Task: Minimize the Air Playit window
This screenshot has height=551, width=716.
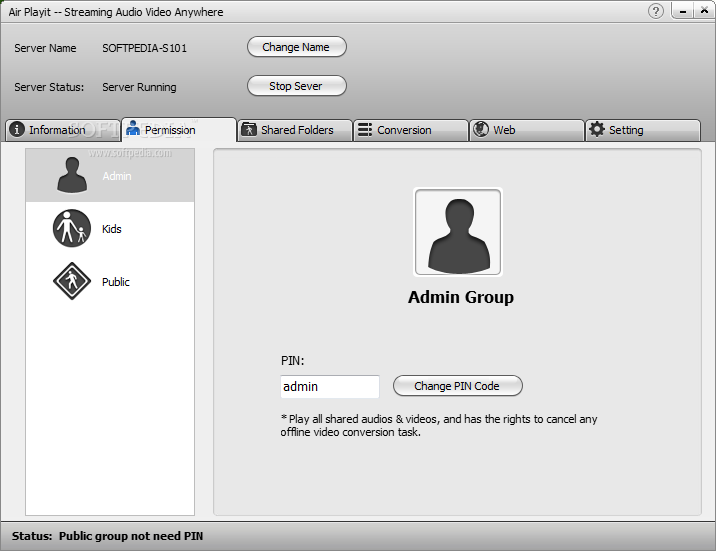Action: pyautogui.click(x=683, y=11)
